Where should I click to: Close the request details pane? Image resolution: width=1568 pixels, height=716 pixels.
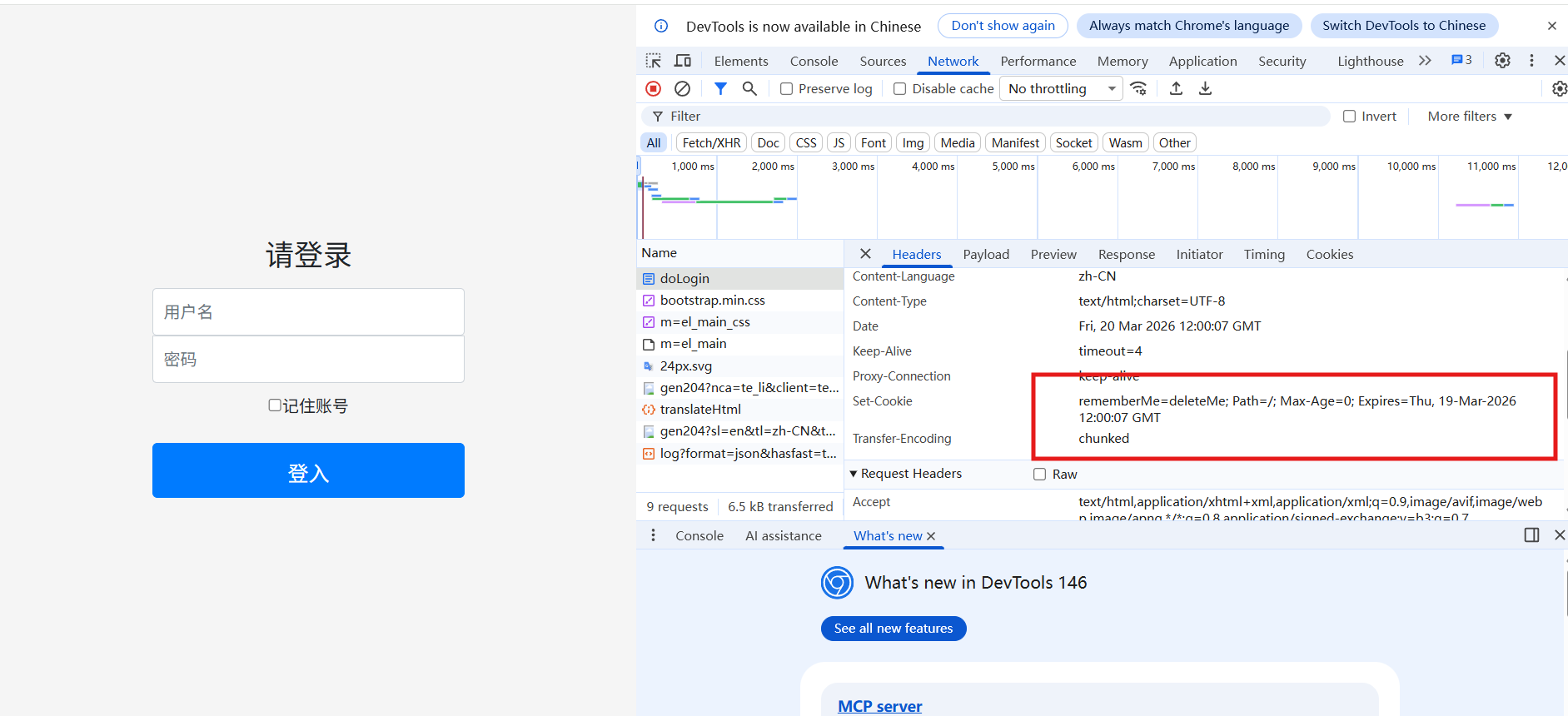(x=865, y=254)
